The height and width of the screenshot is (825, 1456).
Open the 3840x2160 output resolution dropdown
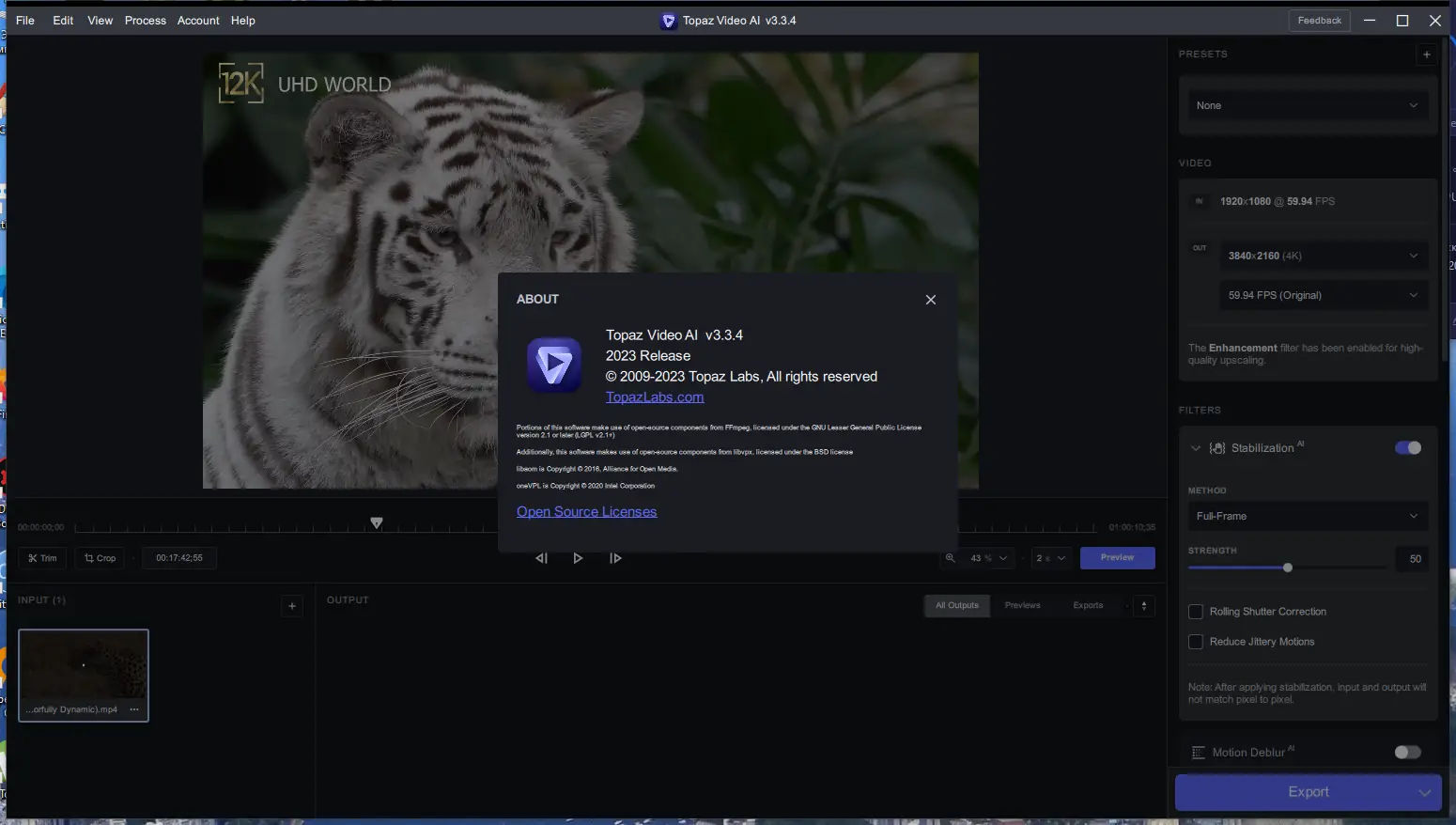coord(1324,255)
